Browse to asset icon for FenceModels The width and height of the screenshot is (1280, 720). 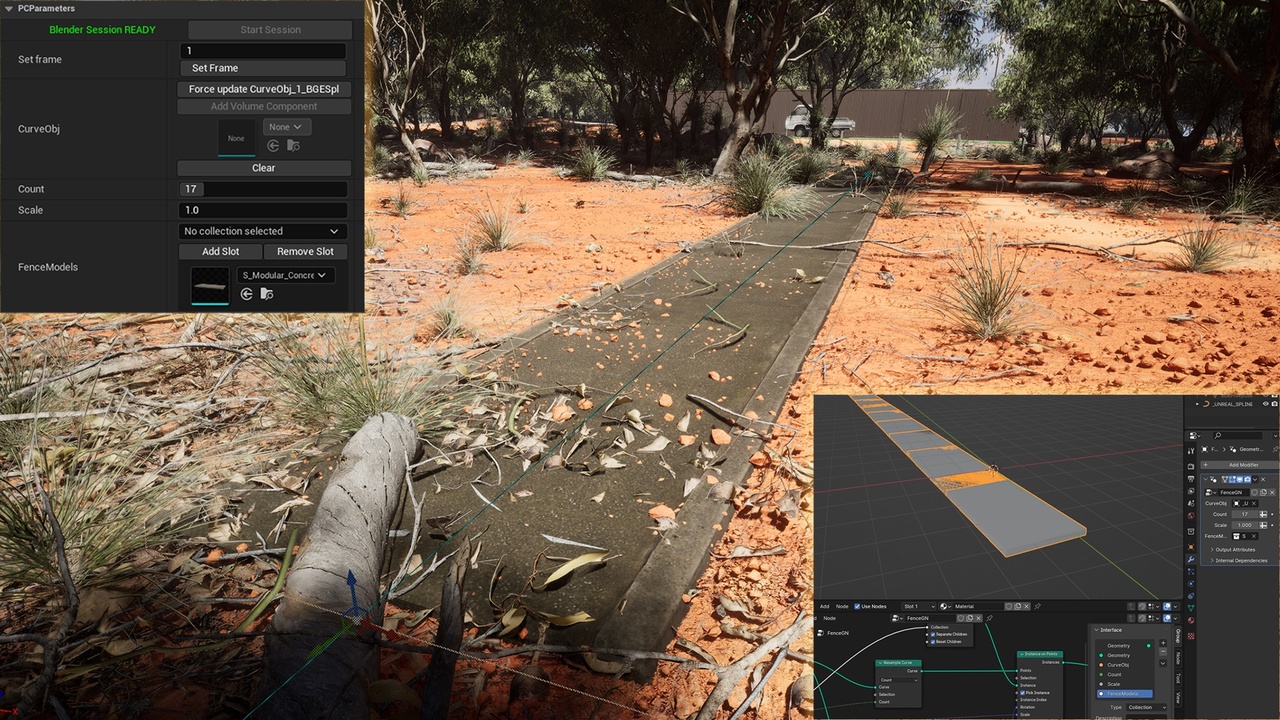point(267,294)
